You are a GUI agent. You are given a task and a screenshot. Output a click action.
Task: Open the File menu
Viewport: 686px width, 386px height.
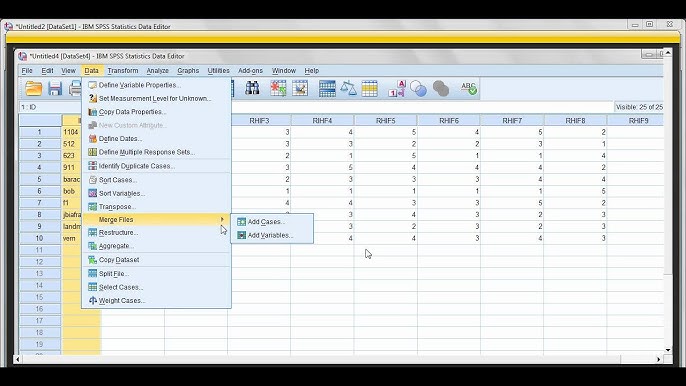(x=27, y=70)
